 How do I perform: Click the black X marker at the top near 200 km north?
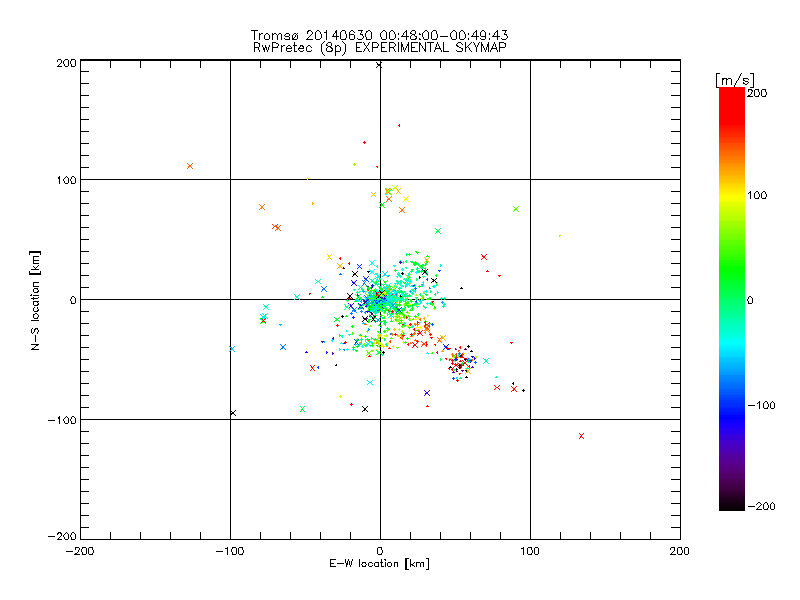tap(379, 65)
